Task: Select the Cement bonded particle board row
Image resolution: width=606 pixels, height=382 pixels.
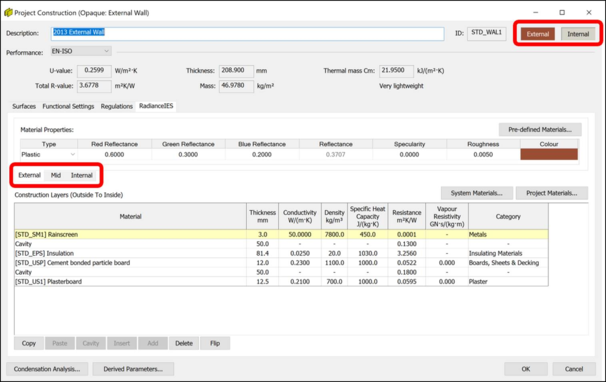Action: coord(281,263)
